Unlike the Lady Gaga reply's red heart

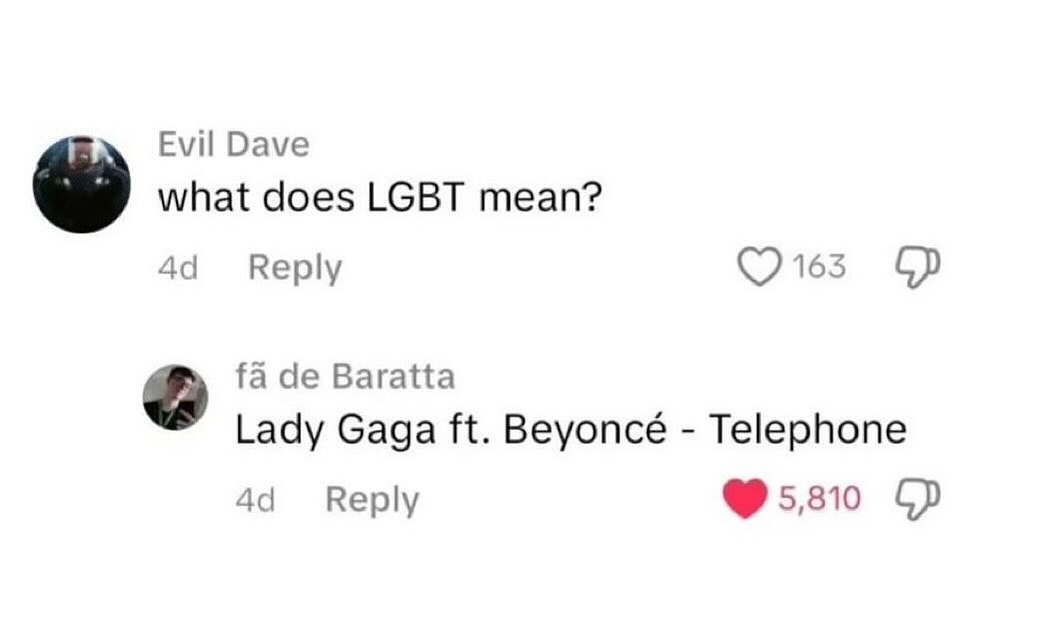(x=744, y=498)
